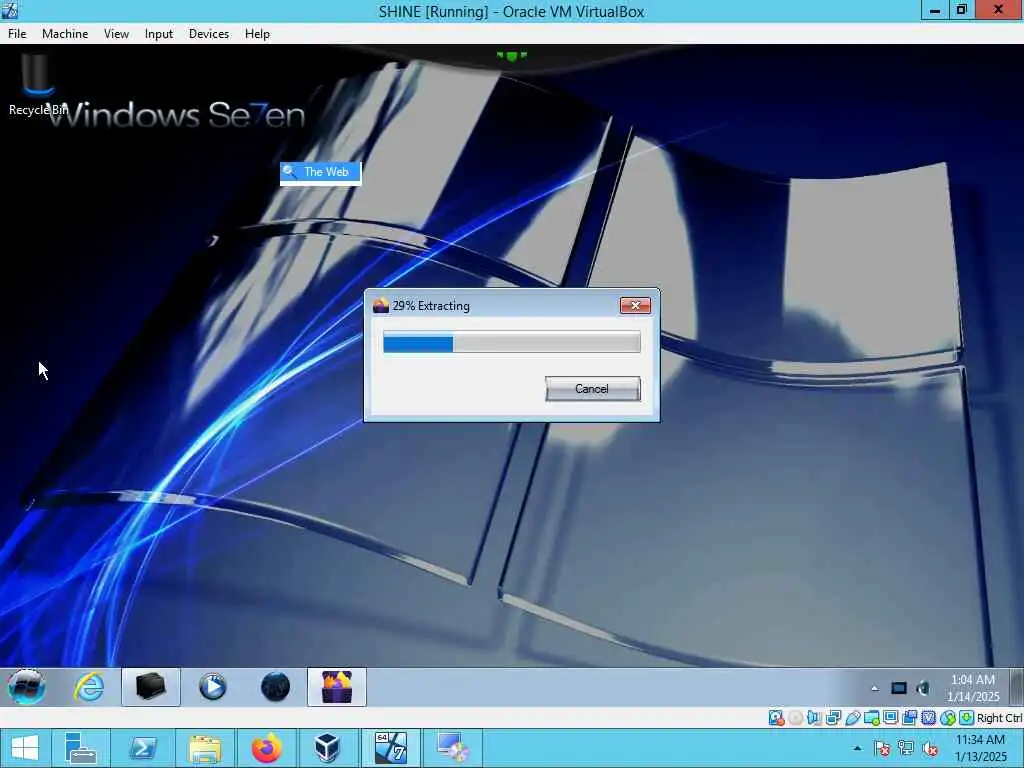Open the View menu

click(116, 34)
